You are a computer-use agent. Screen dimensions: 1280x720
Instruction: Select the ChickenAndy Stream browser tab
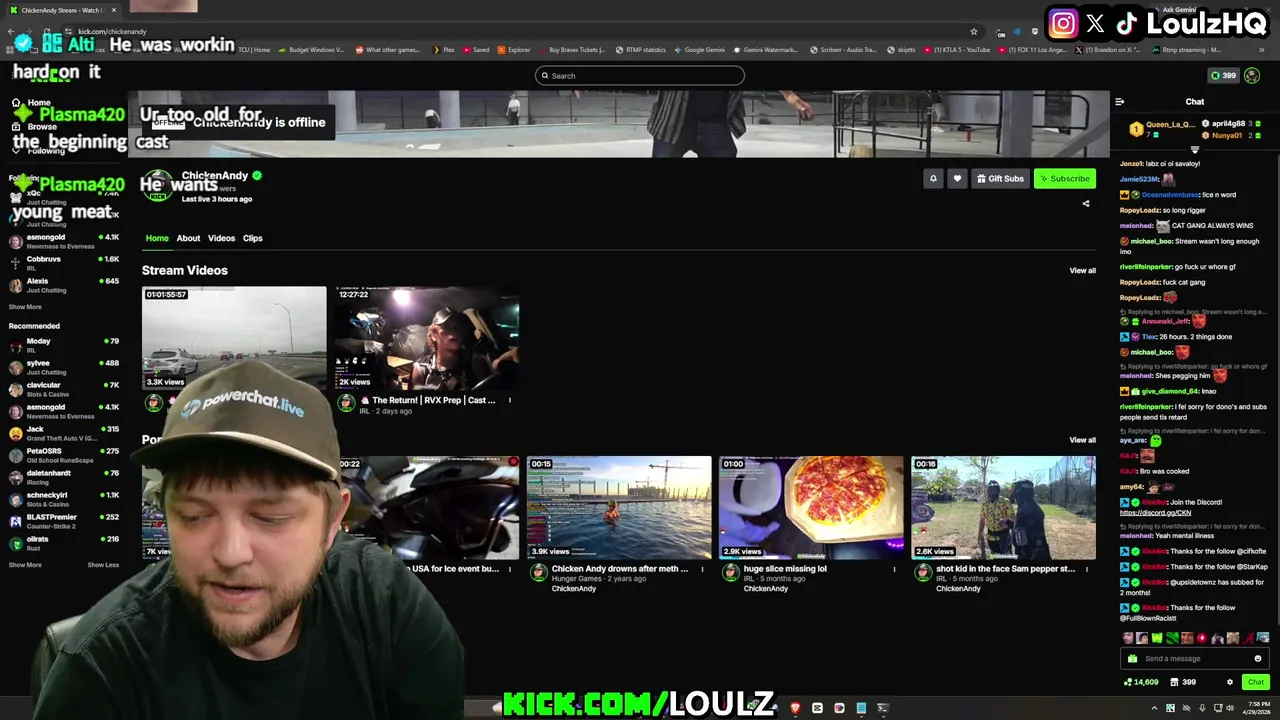pyautogui.click(x=63, y=10)
